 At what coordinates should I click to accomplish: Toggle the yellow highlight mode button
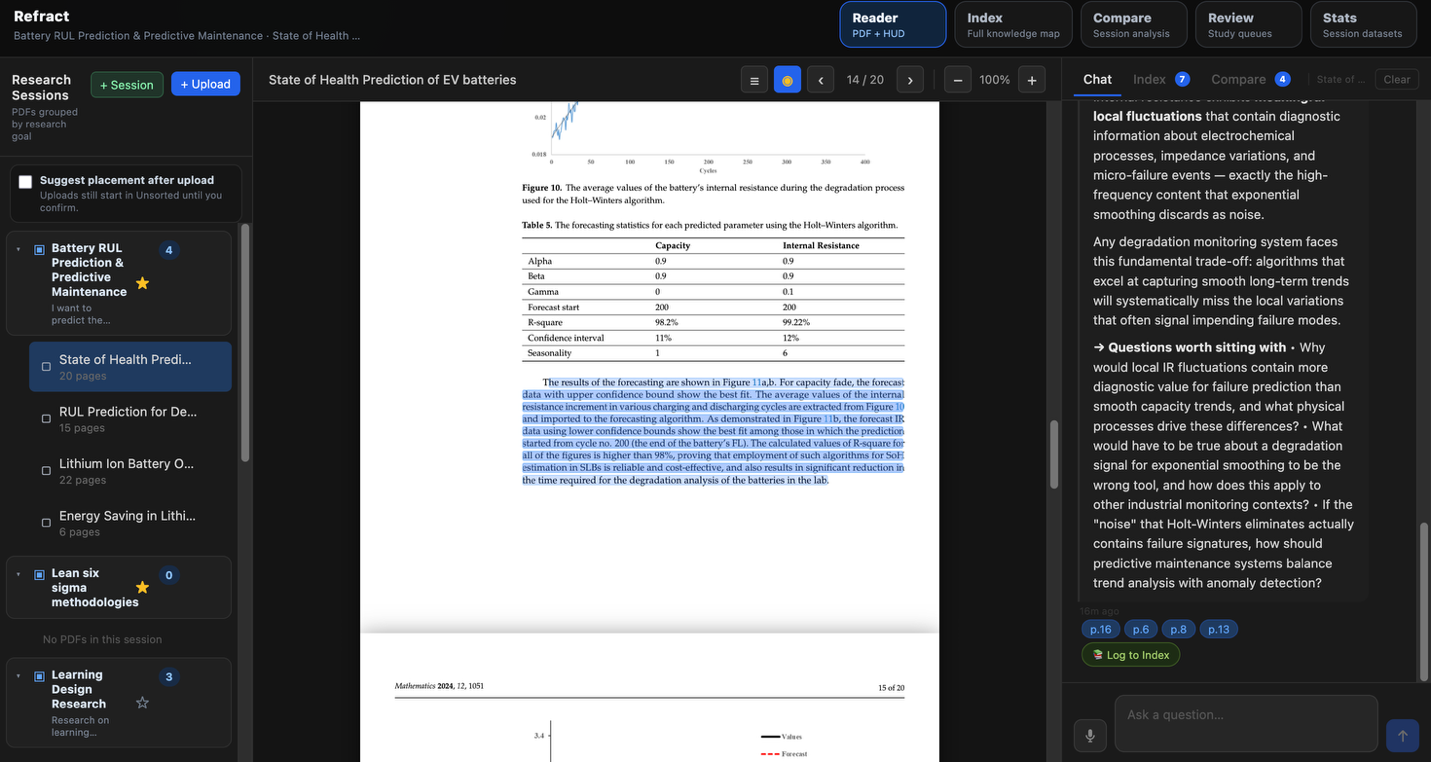tap(787, 80)
